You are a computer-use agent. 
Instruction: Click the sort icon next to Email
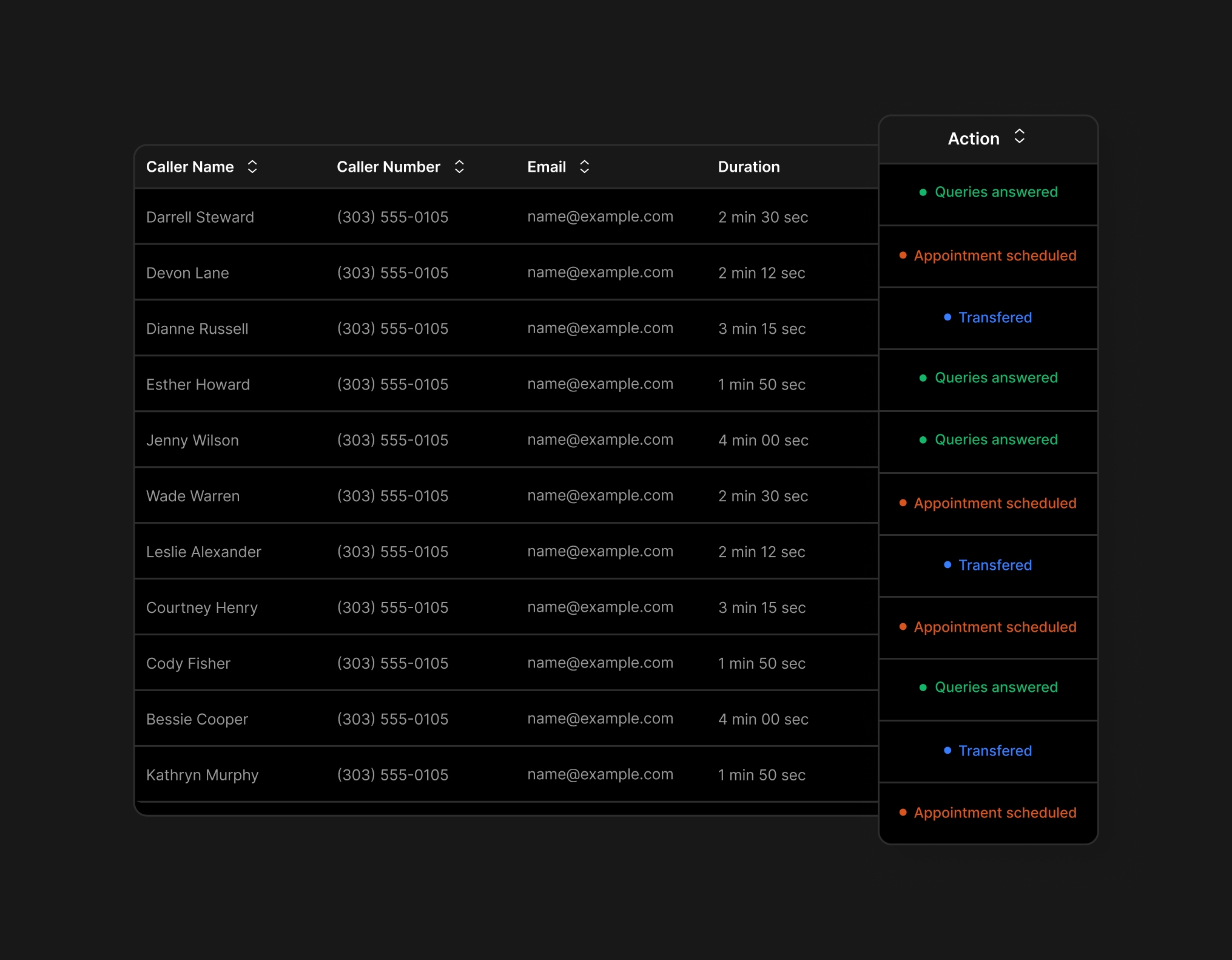point(584,166)
